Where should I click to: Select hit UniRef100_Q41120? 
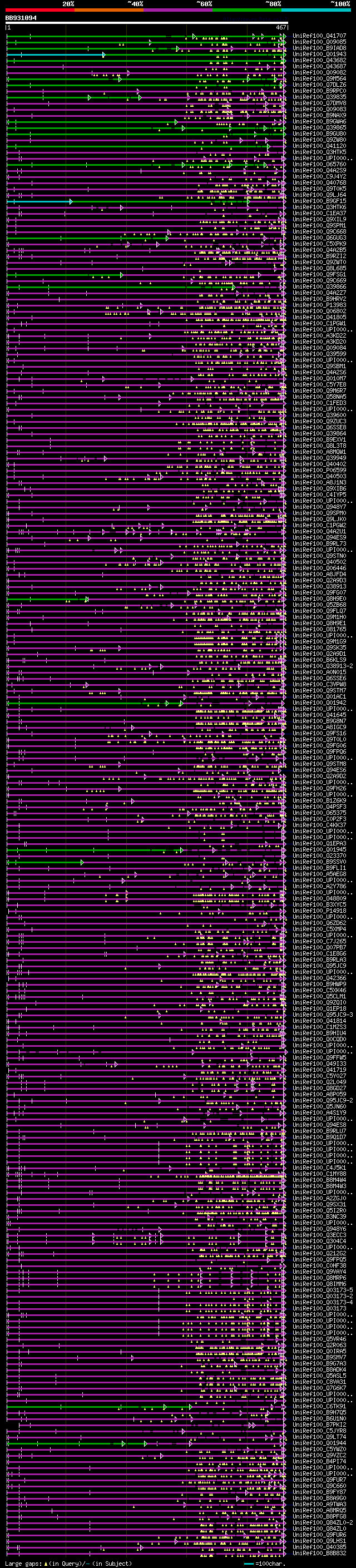319,146
